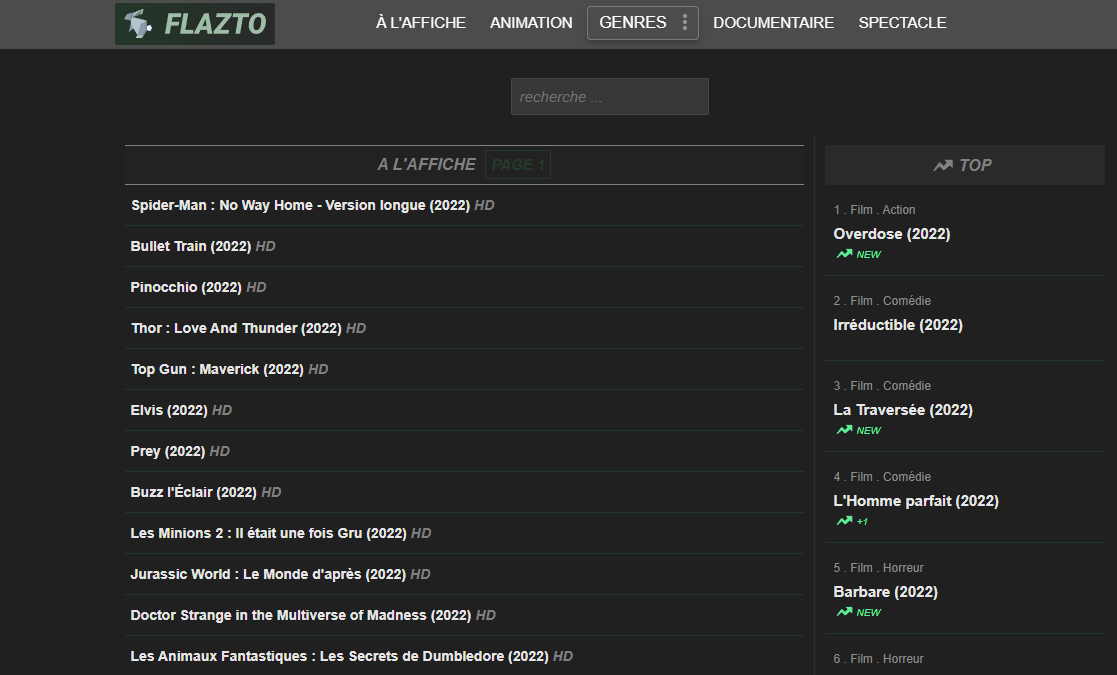
Task: Open Doctor Strange in the Multiverse of Madness
Action: tap(301, 615)
